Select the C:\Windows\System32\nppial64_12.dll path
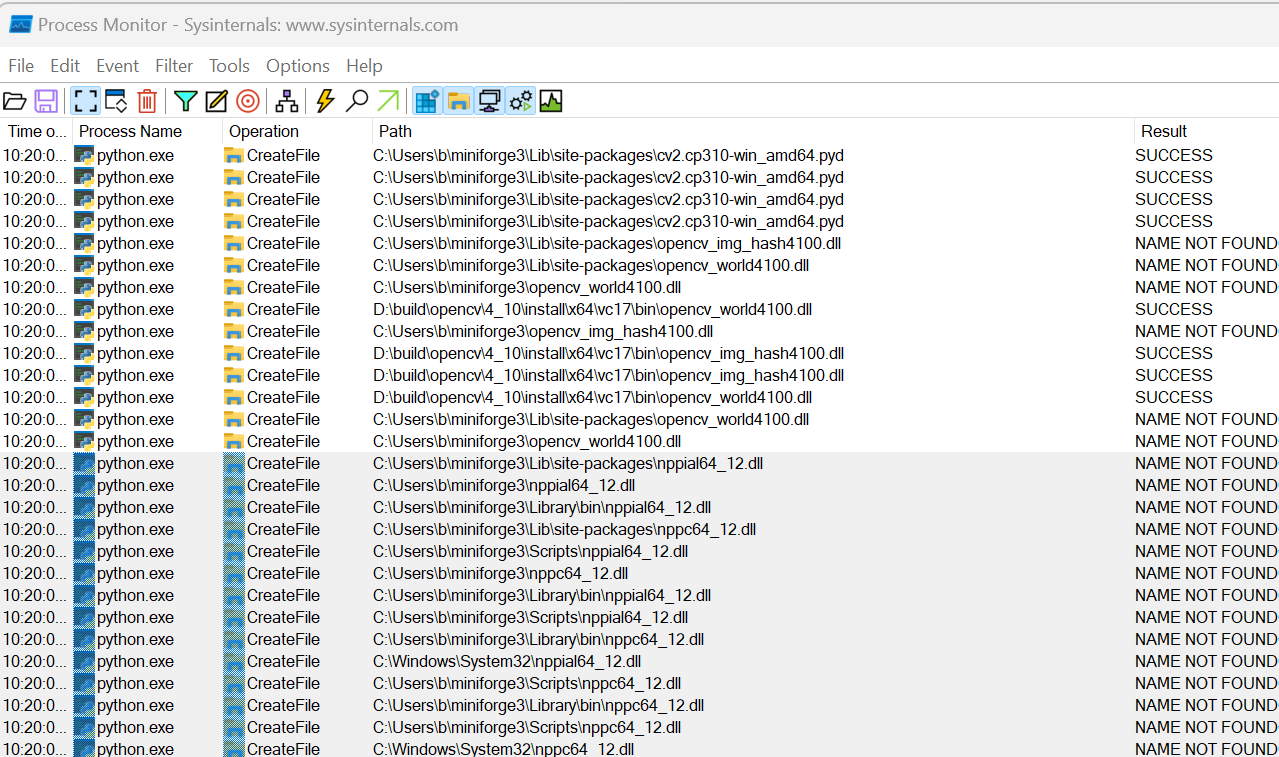1279x757 pixels. click(507, 661)
